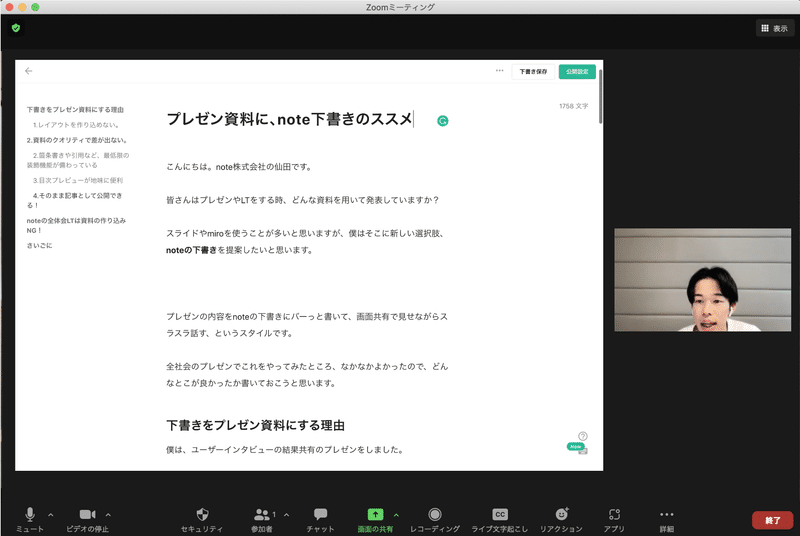
Task: Click the note editor vertical scrollbar
Action: (600, 96)
